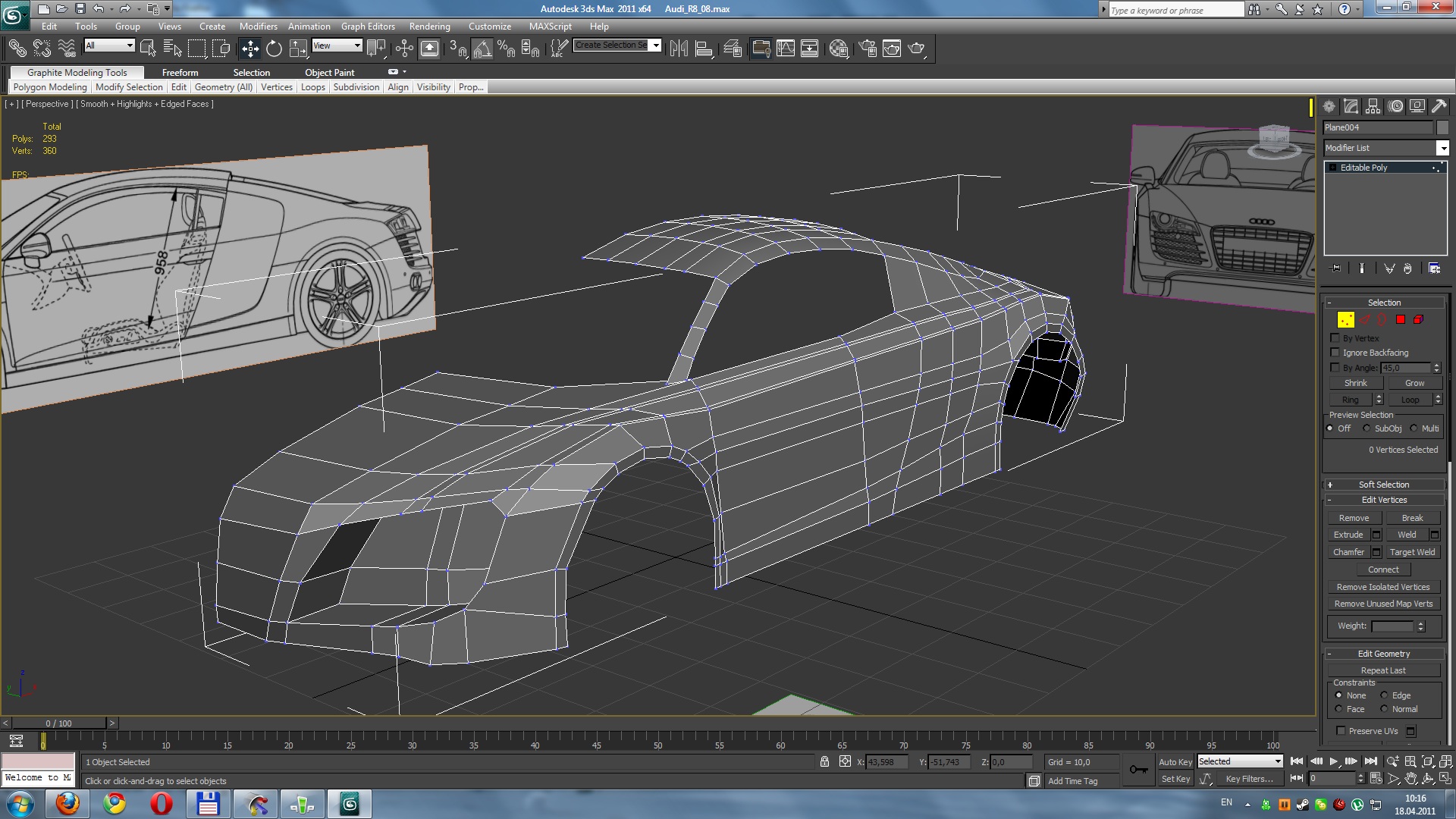Activate the Select and Rotate tool

coord(274,49)
